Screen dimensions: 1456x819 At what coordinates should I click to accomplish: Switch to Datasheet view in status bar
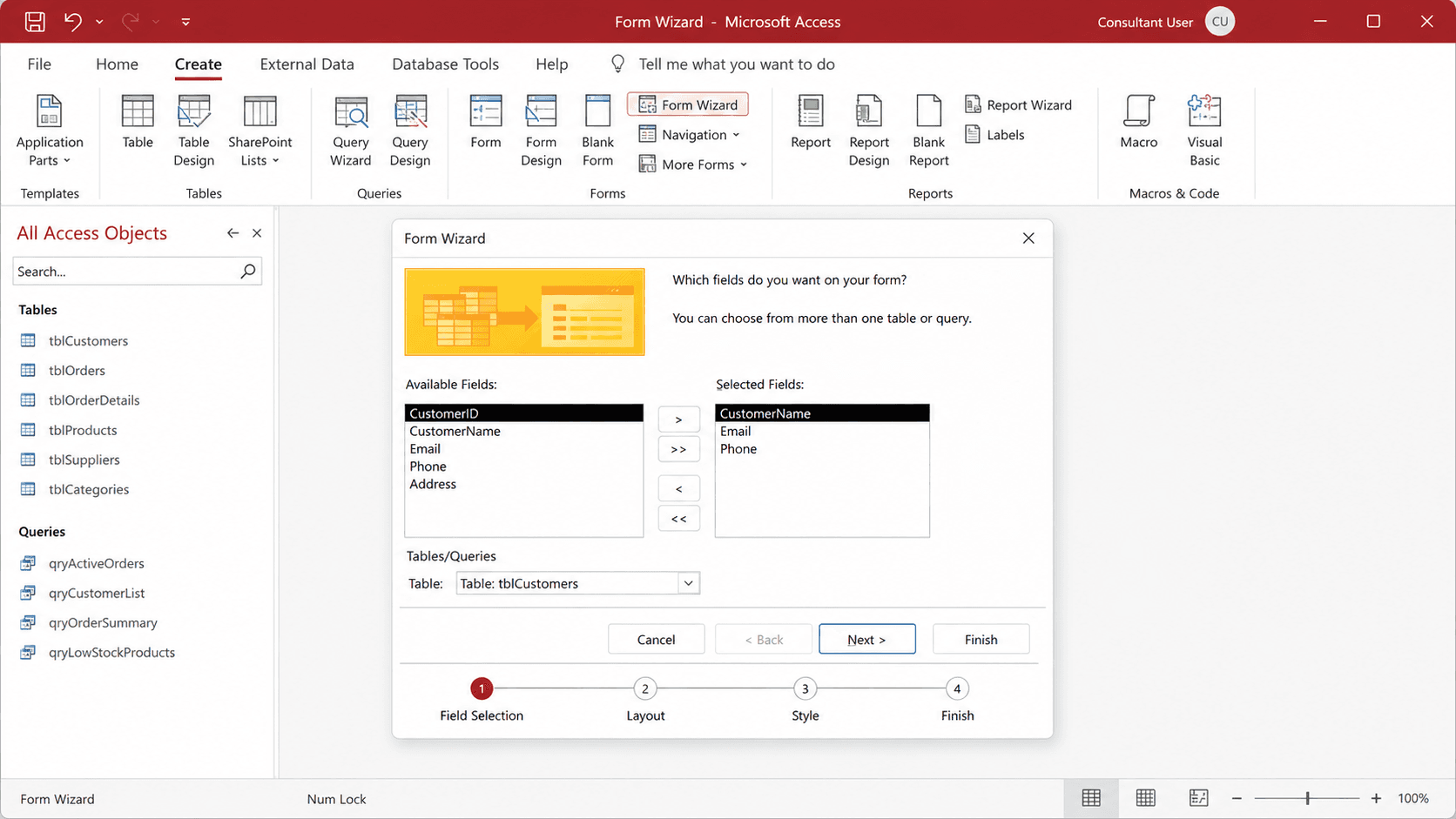click(1091, 798)
